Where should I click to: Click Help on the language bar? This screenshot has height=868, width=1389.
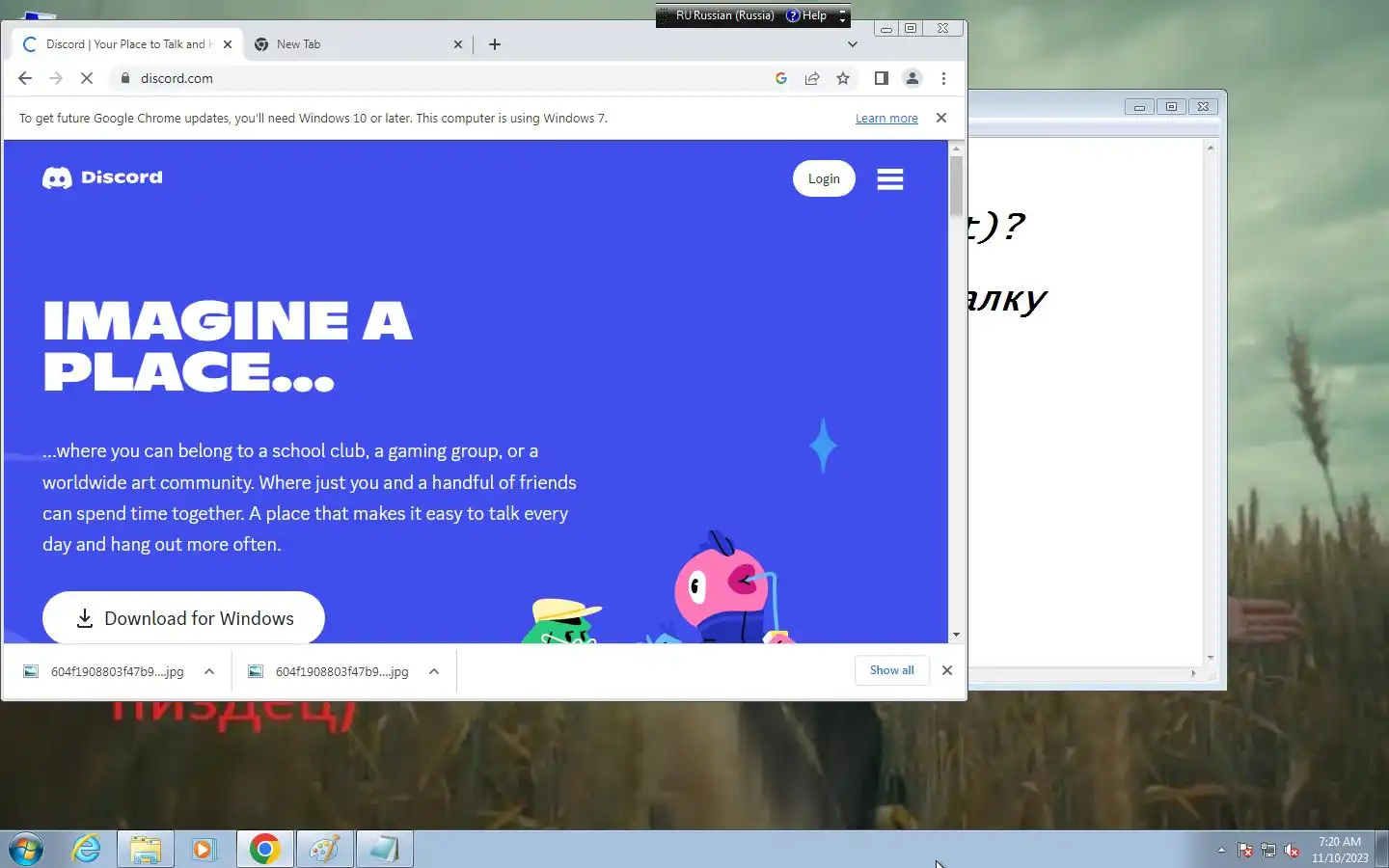pyautogui.click(x=807, y=15)
